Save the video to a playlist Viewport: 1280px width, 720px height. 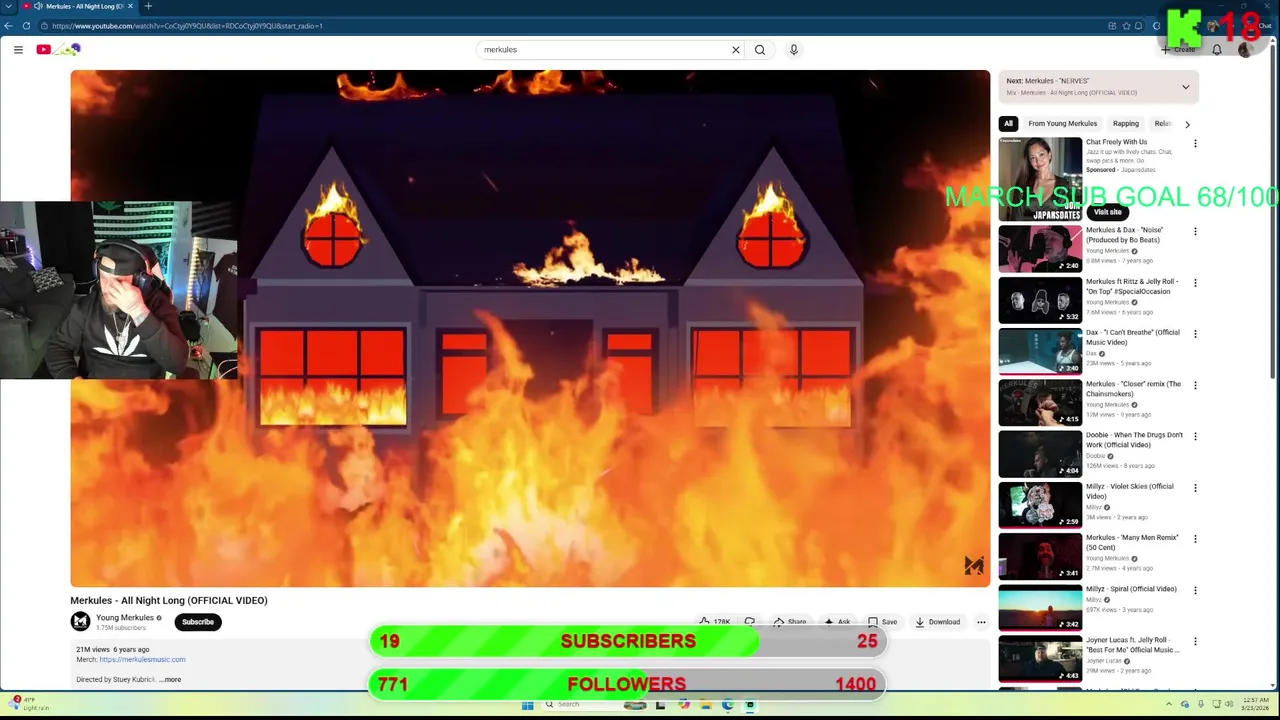click(x=882, y=622)
